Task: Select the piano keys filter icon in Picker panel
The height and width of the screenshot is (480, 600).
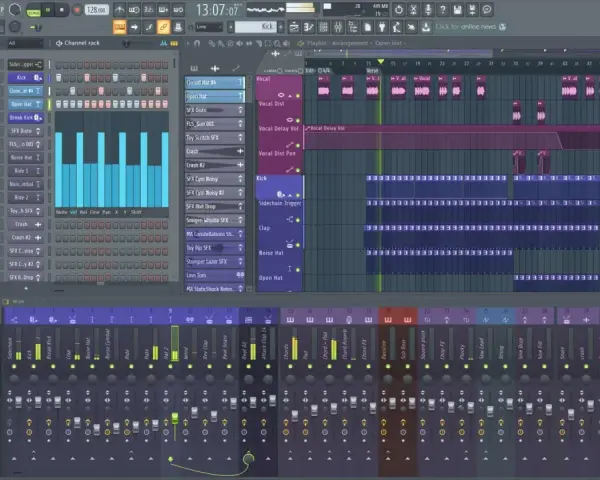Action: coord(194,69)
